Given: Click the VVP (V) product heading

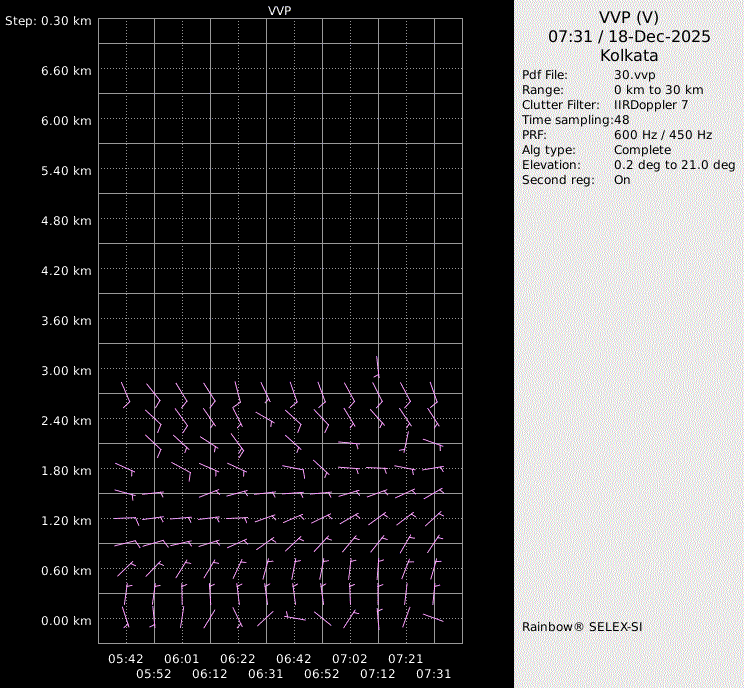Looking at the screenshot, I should [x=629, y=17].
